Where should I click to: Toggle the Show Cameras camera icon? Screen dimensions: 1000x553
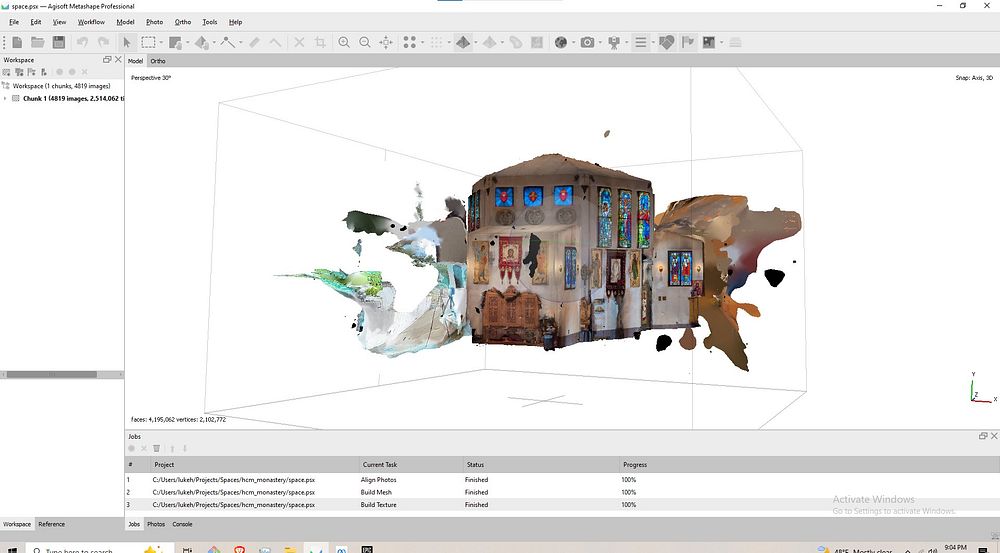(587, 42)
